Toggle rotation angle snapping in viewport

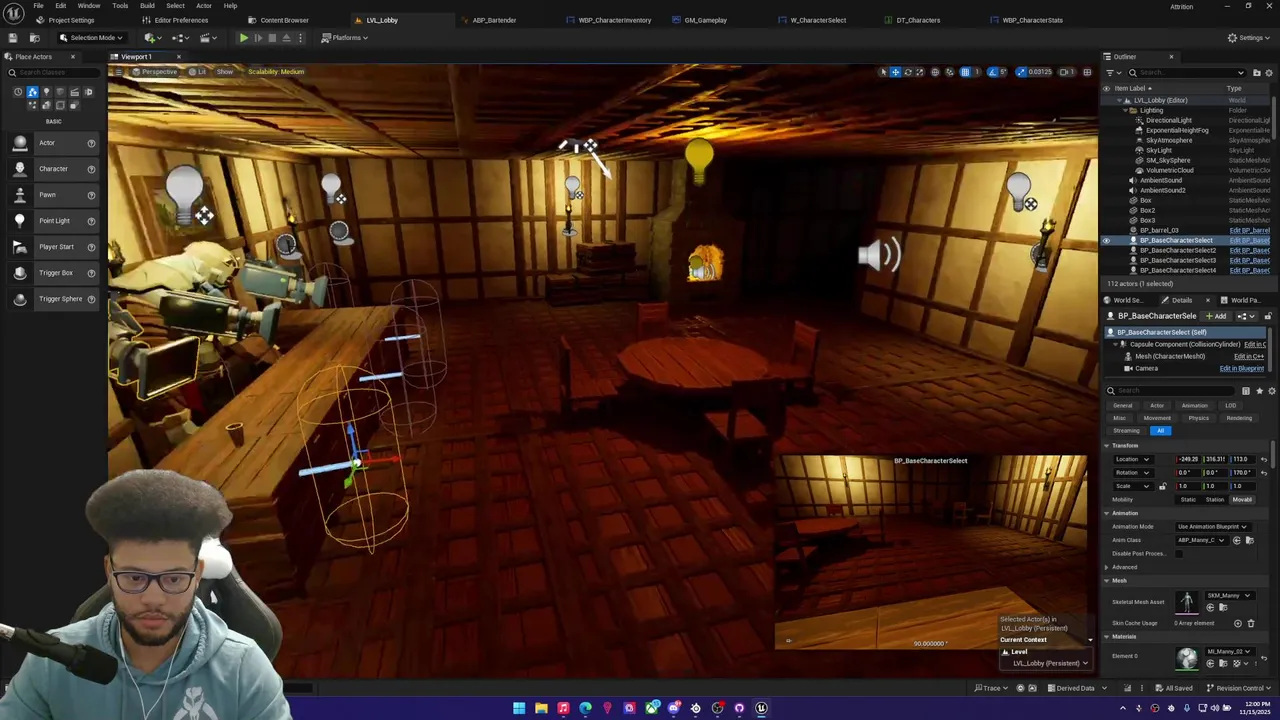click(x=993, y=72)
